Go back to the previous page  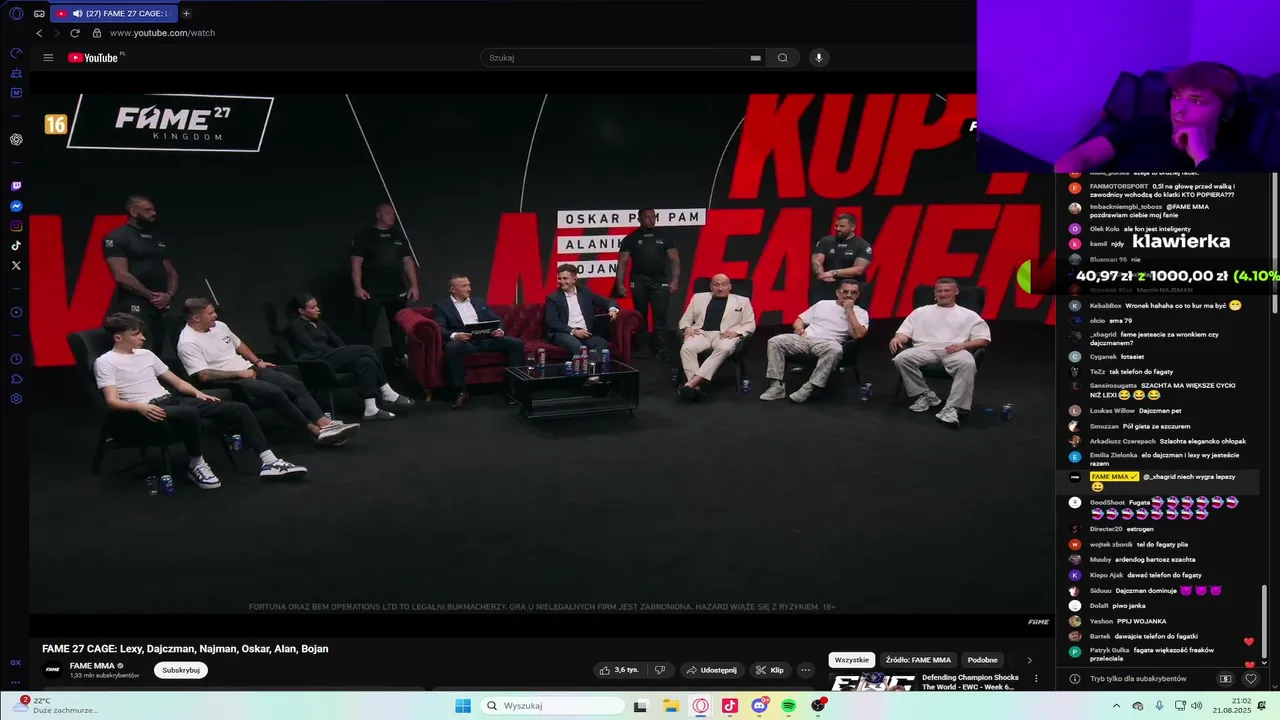[39, 33]
